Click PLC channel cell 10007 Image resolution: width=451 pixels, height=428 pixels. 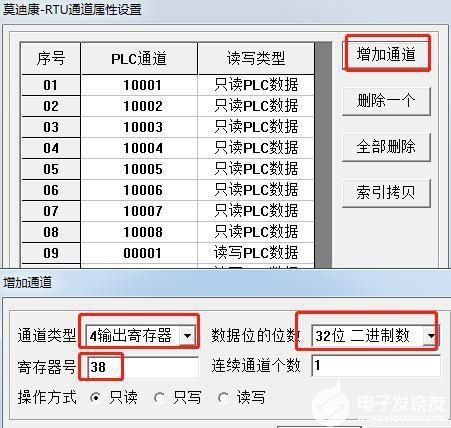coord(139,211)
